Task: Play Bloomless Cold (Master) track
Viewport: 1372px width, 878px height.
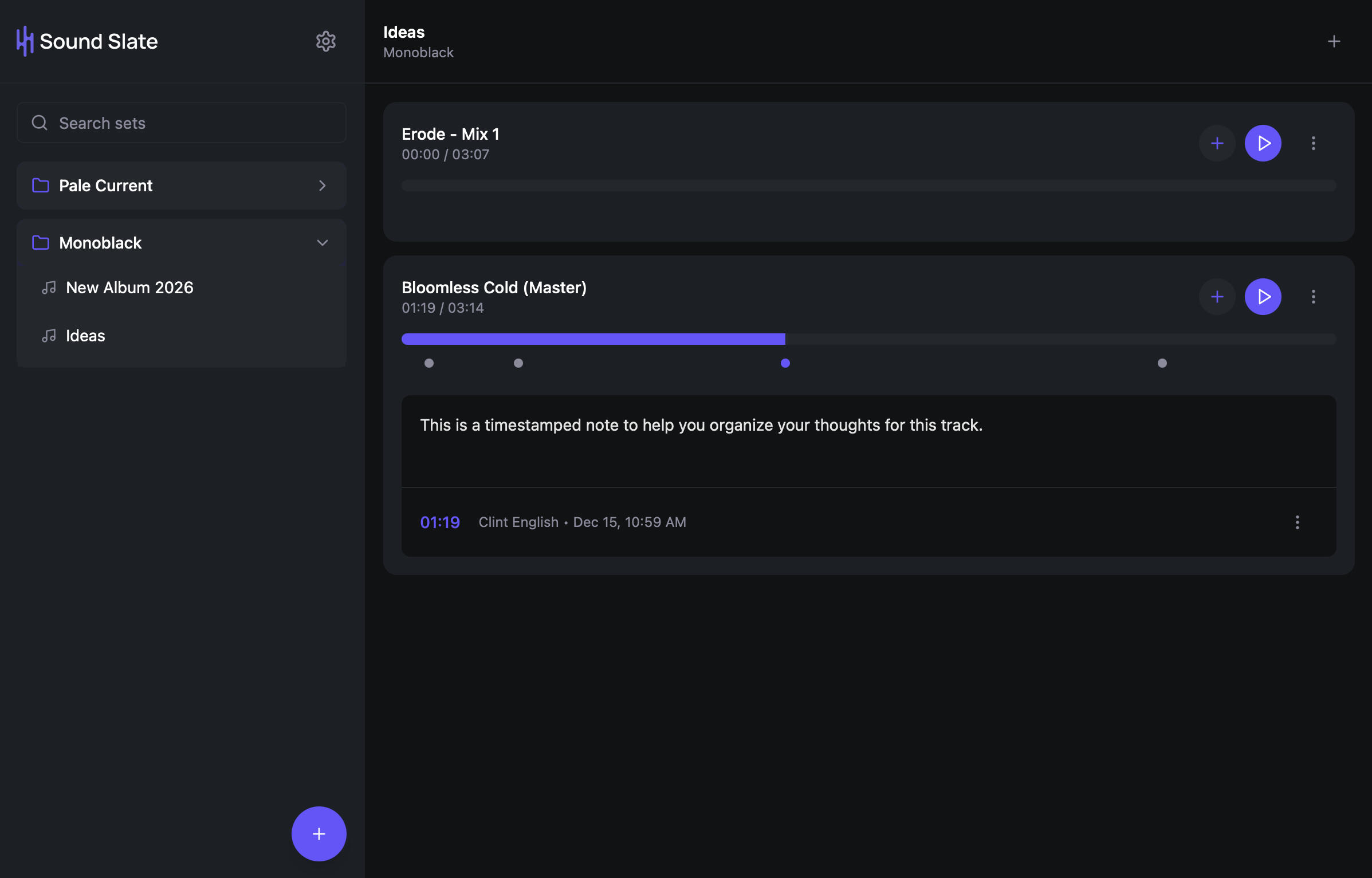Action: pyautogui.click(x=1263, y=297)
